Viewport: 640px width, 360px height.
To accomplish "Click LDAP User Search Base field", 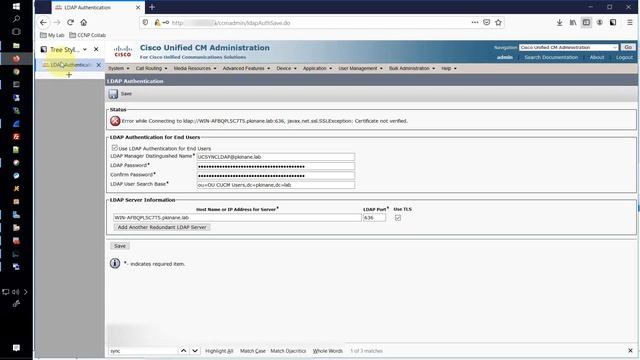I will coord(276,185).
